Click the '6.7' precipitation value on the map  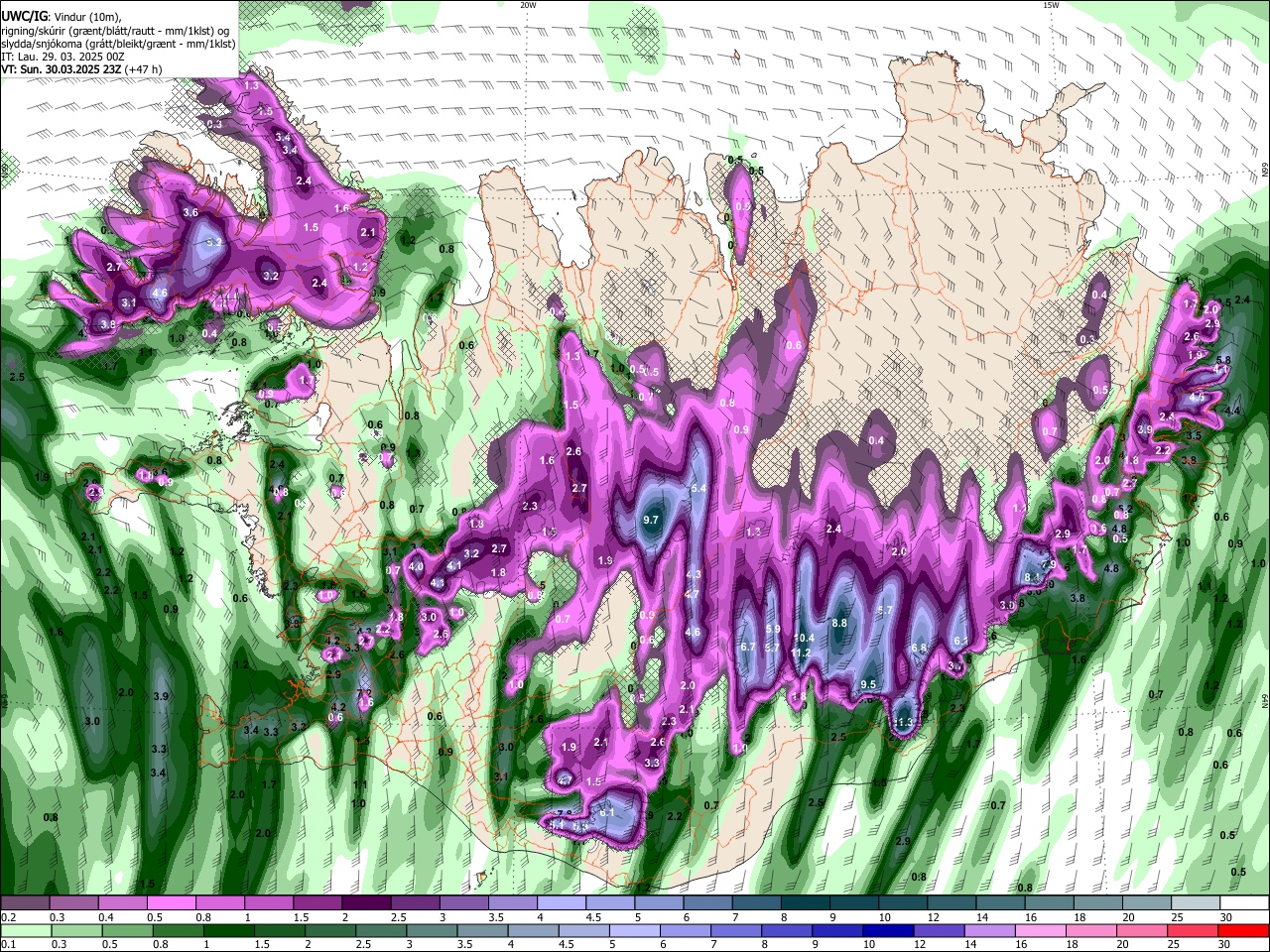(748, 647)
